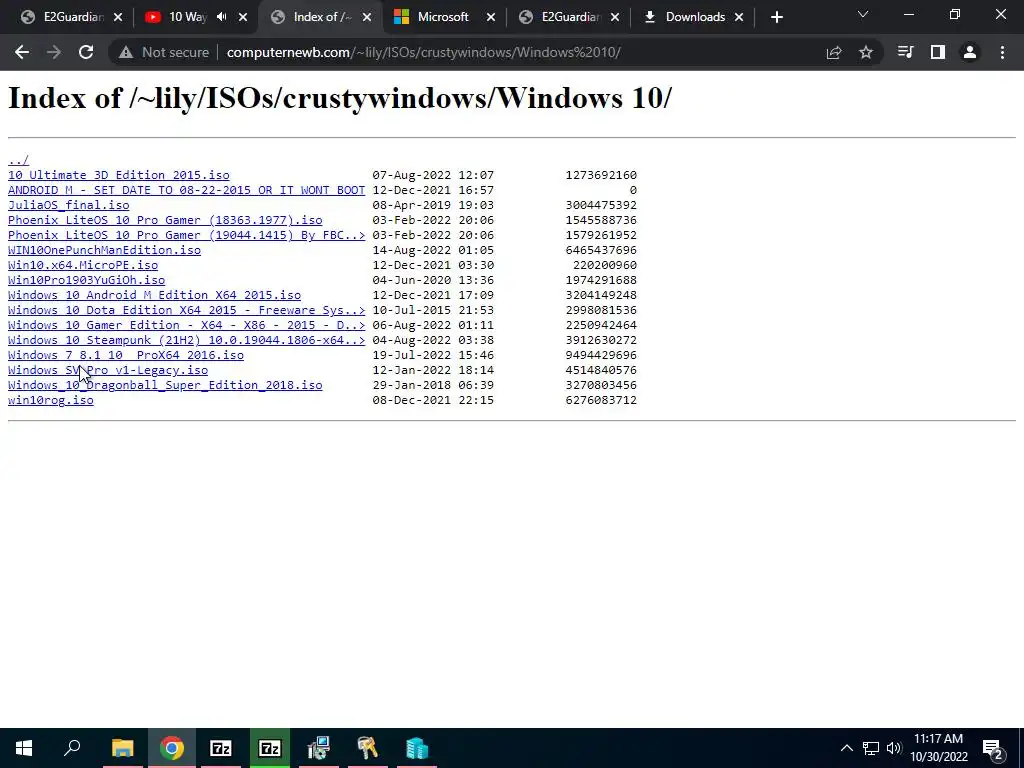Download Windows 10 Steampunk (21H2)

pyautogui.click(x=186, y=340)
